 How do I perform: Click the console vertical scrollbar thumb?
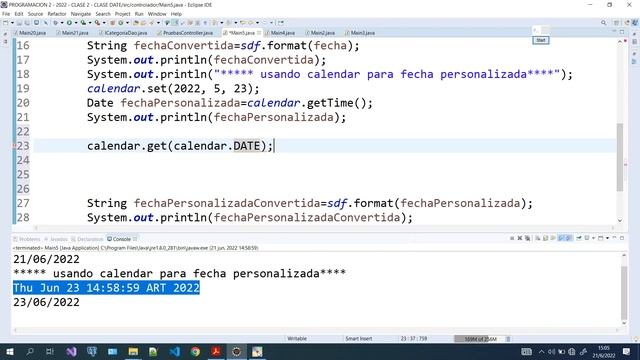coord(624,293)
